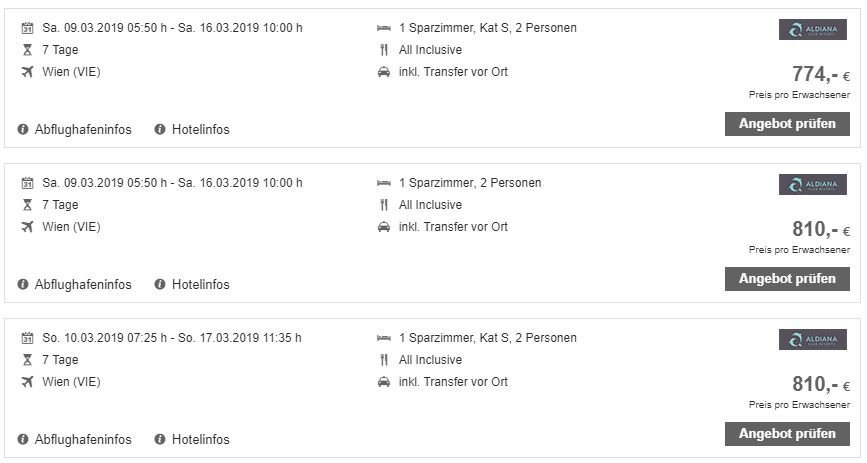Click Angebot prüfen for the 774 € offer
This screenshot has width=867, height=463.
point(787,124)
